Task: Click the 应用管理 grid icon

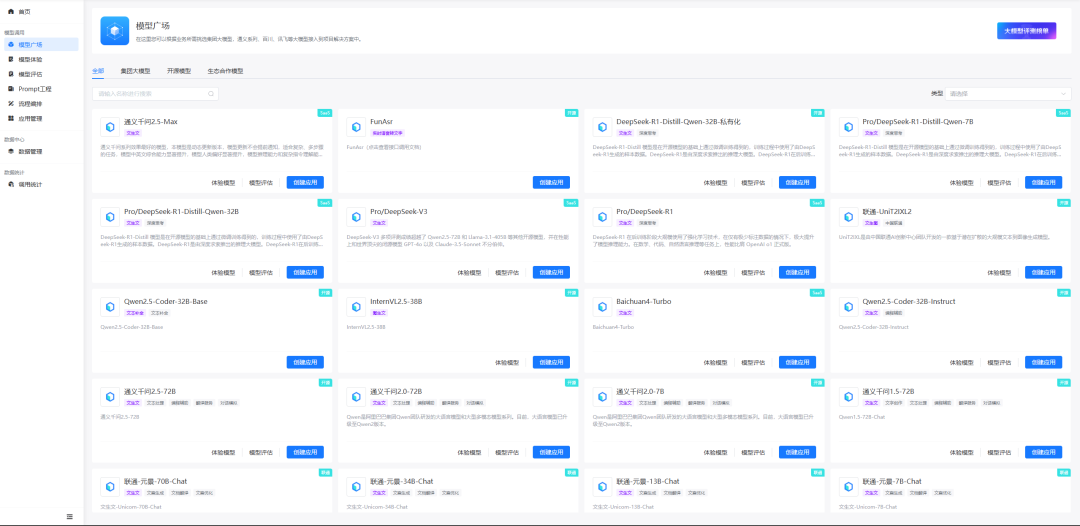Action: [x=11, y=118]
